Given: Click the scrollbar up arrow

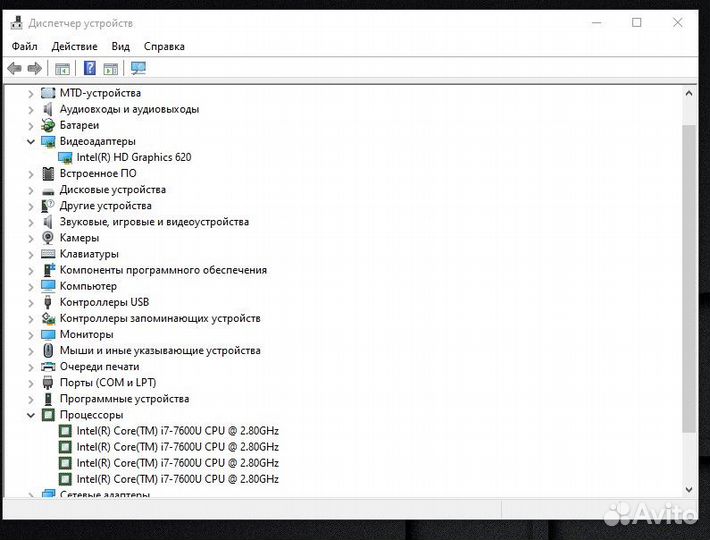Looking at the screenshot, I should pos(689,94).
